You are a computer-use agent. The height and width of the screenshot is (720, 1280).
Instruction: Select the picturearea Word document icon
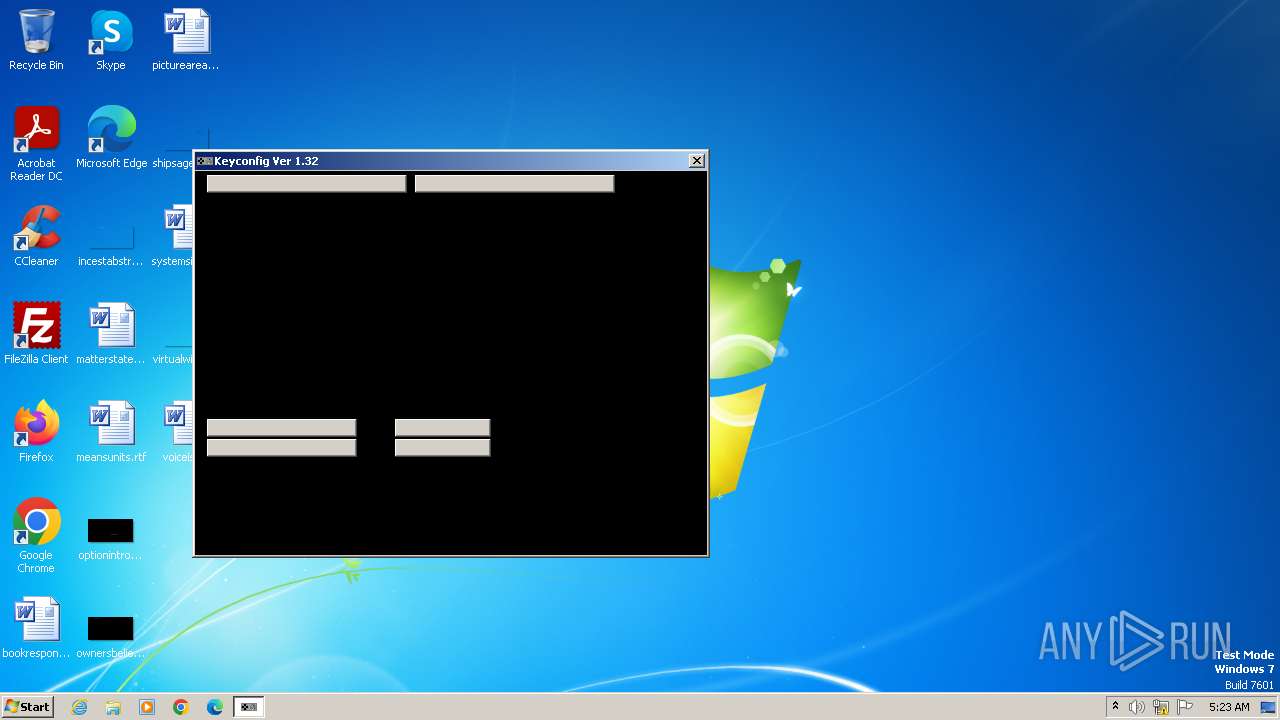pos(186,40)
